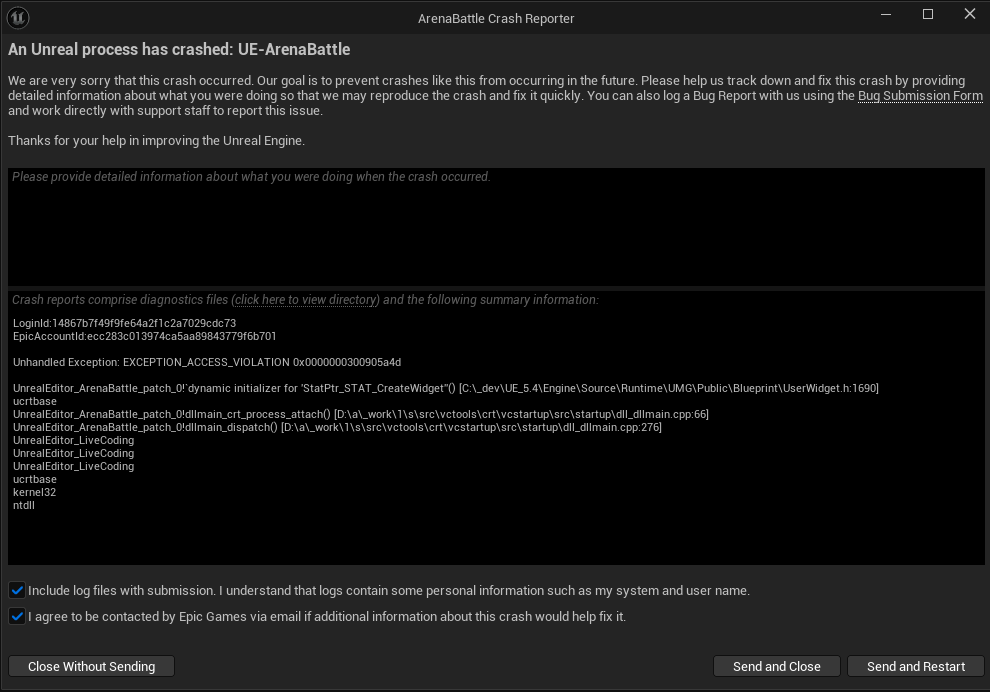Maximize the Crash Reporter window
The height and width of the screenshot is (692, 990).
coord(927,15)
